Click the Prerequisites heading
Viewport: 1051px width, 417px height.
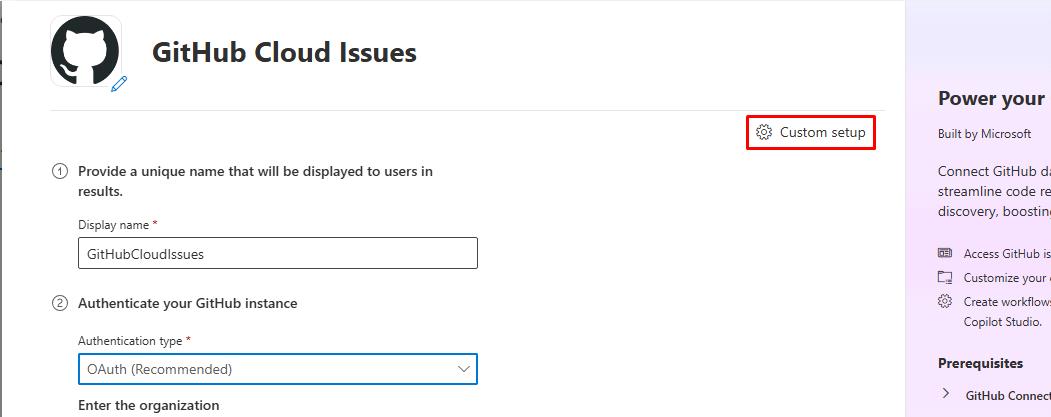coord(981,363)
